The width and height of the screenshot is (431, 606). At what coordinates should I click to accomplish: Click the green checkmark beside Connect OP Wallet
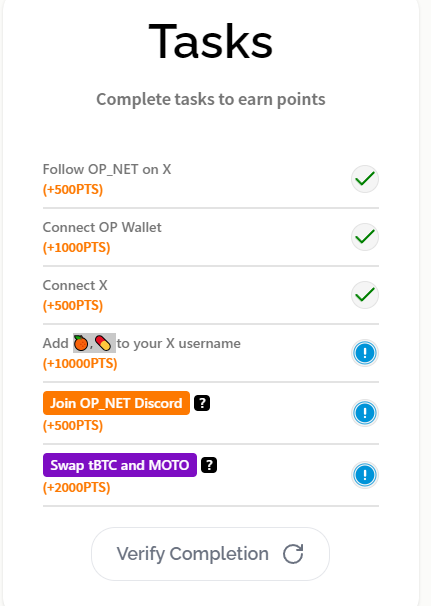[365, 237]
